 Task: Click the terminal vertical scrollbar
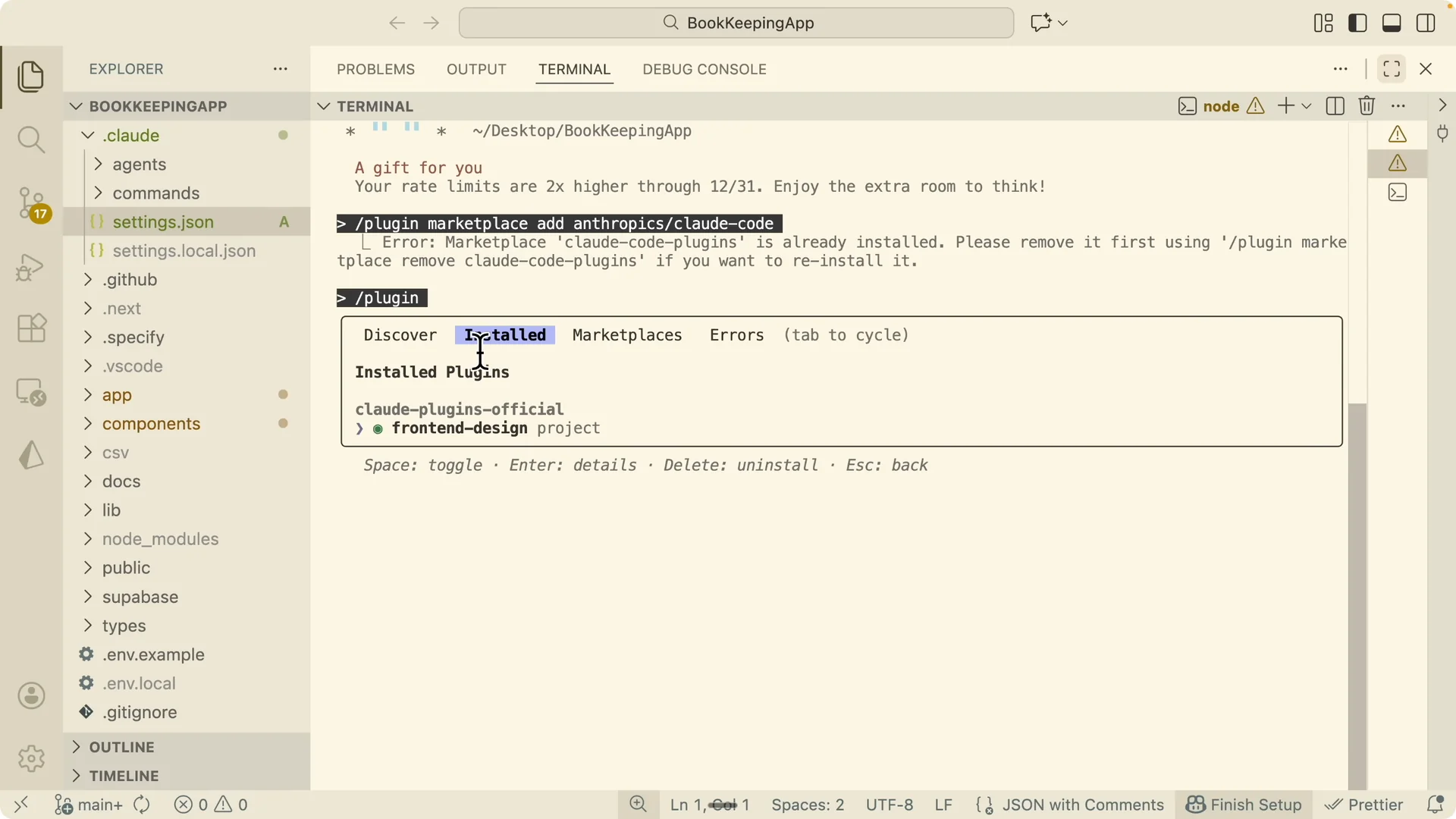tap(1357, 595)
